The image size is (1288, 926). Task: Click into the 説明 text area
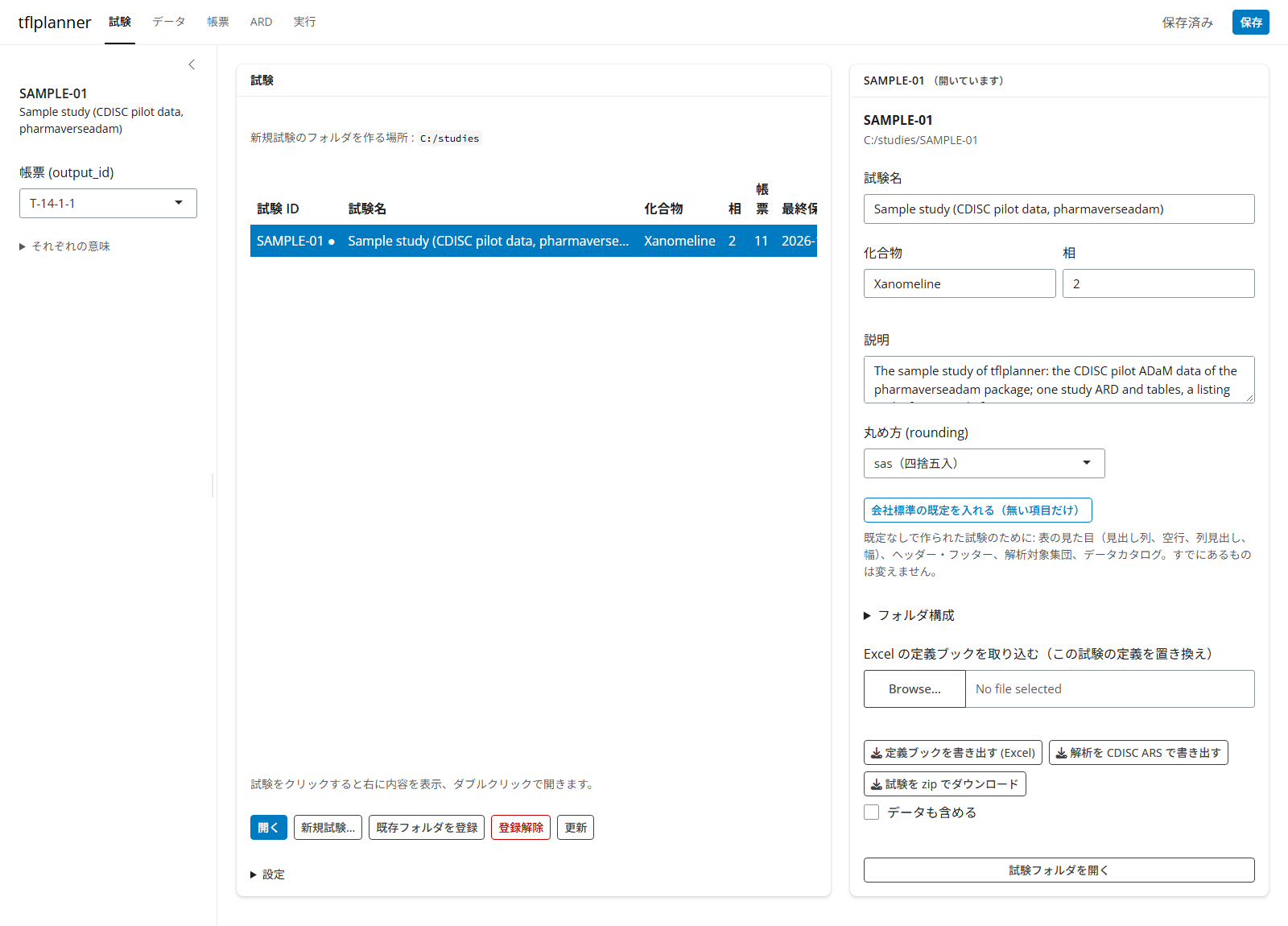click(1059, 379)
